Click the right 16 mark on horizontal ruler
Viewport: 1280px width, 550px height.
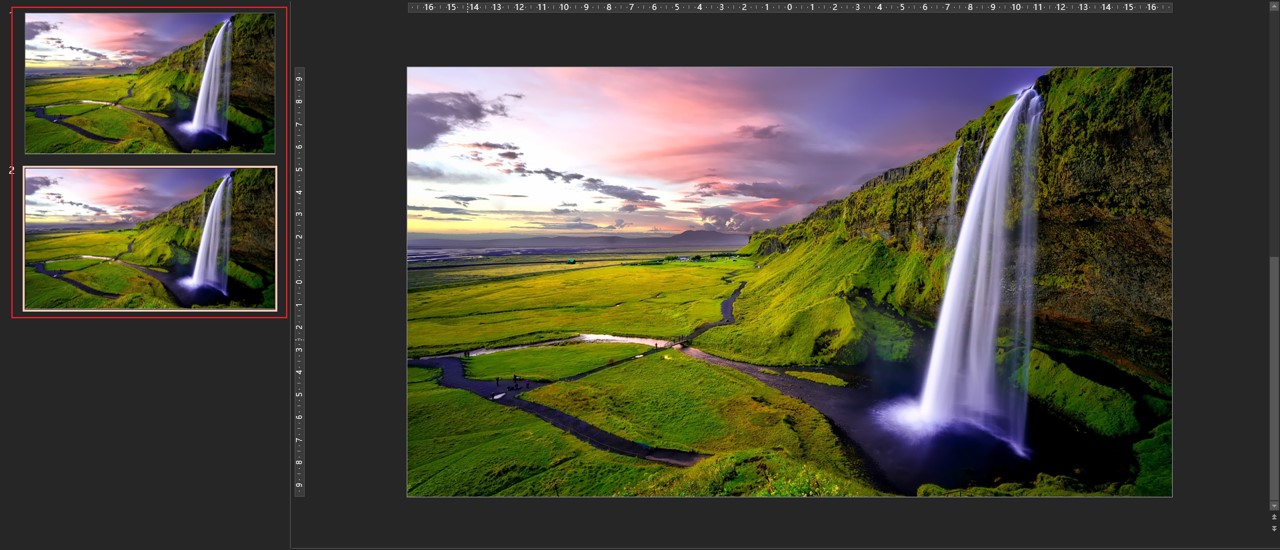[1151, 7]
